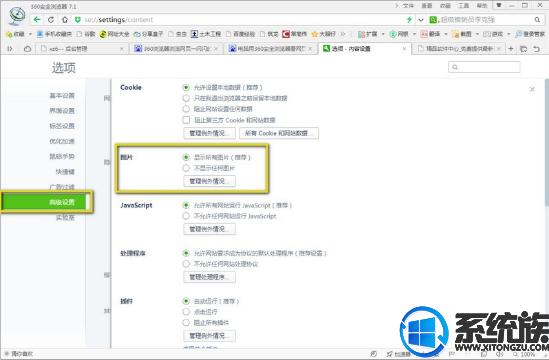Click the undo closed tab icon
549x360 pixels.
pyautogui.click(x=536, y=49)
